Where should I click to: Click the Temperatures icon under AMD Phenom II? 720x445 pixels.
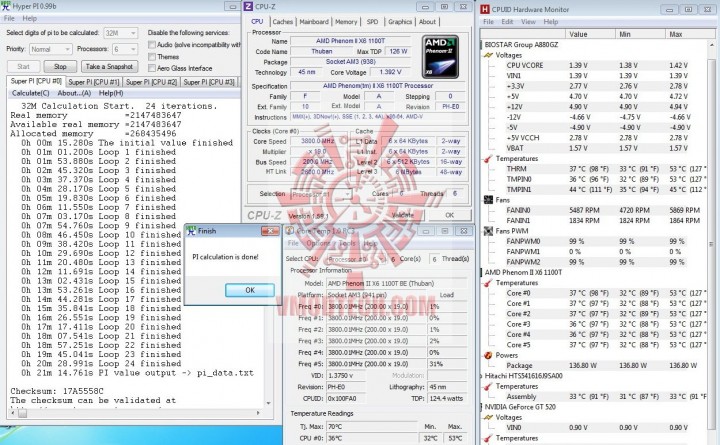(x=489, y=283)
